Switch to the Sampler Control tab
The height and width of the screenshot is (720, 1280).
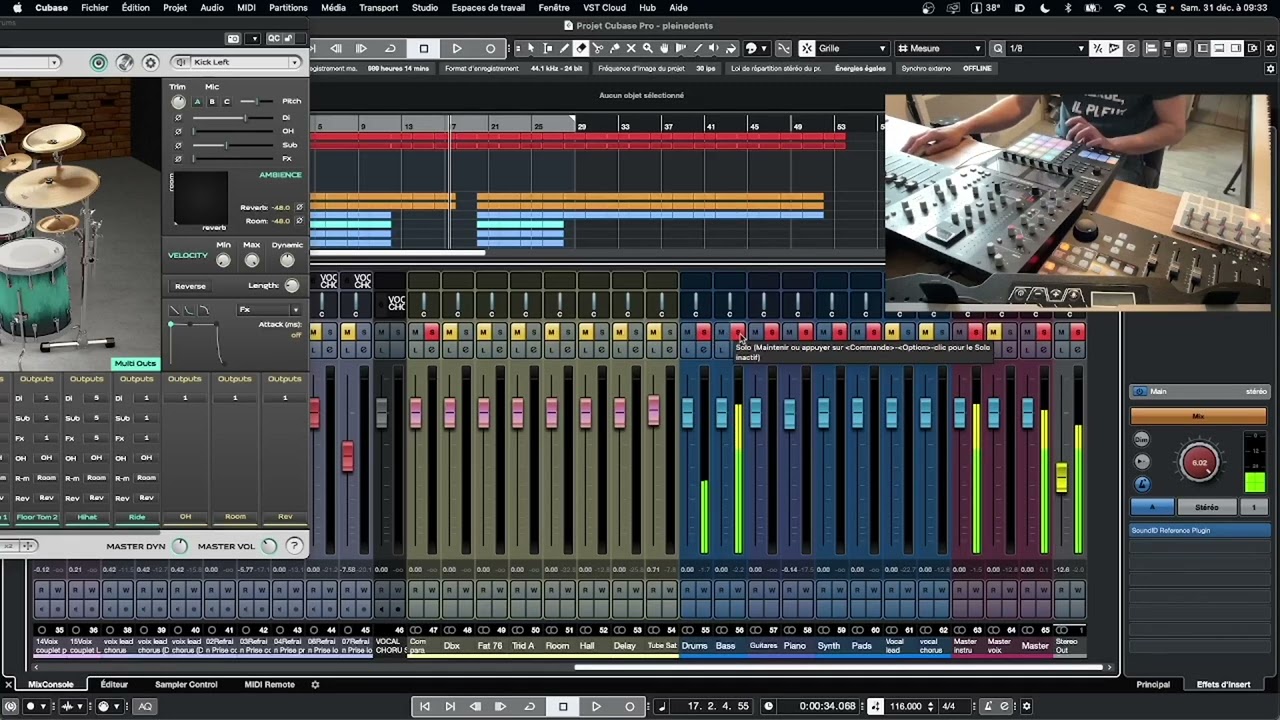186,685
